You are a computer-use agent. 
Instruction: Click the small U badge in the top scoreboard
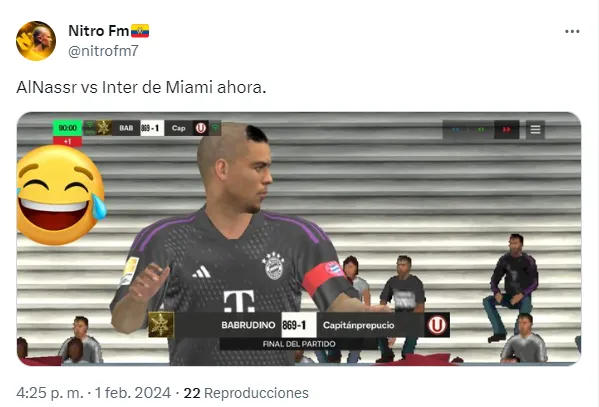[x=201, y=128]
